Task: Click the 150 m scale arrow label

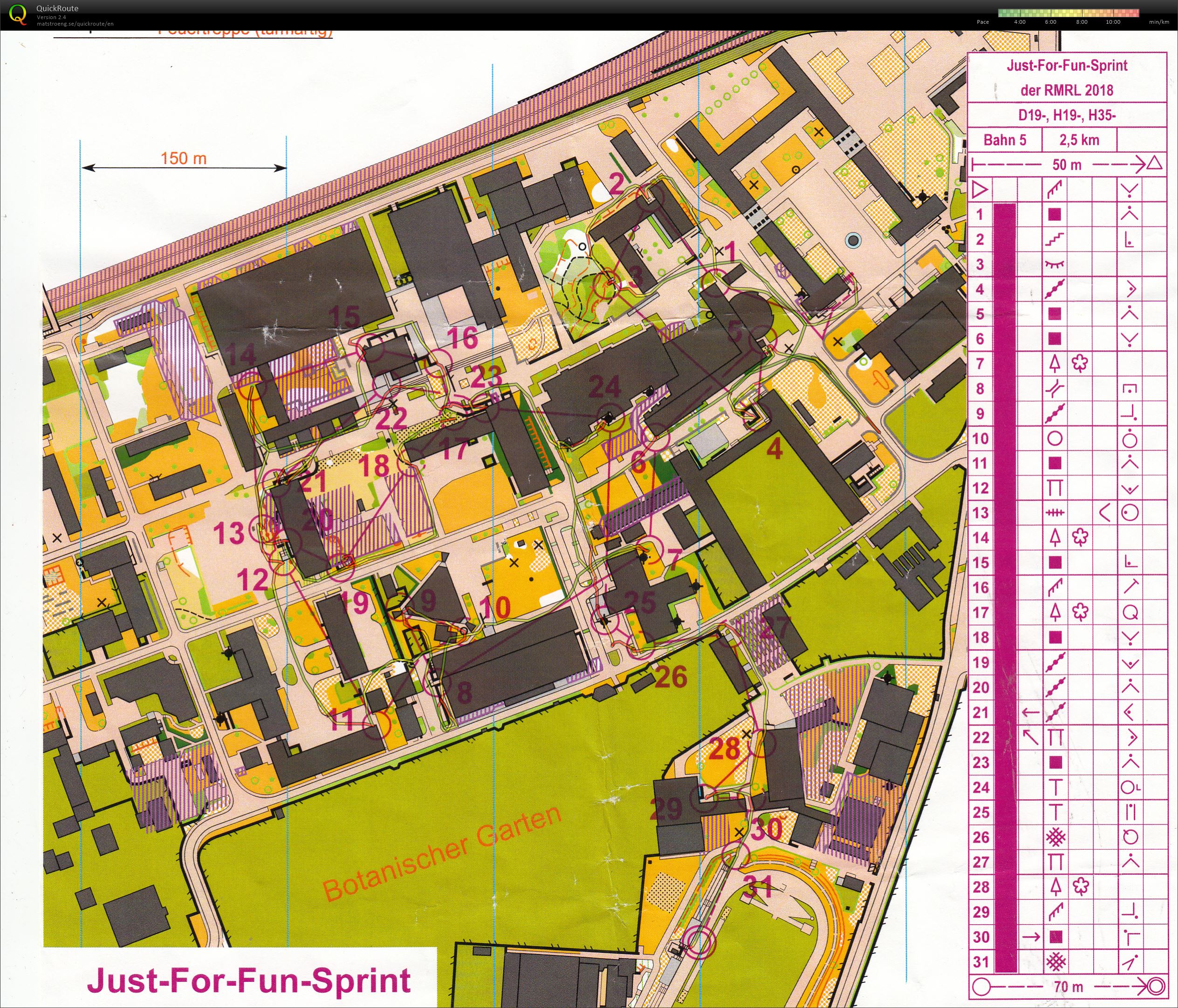Action: coord(183,158)
